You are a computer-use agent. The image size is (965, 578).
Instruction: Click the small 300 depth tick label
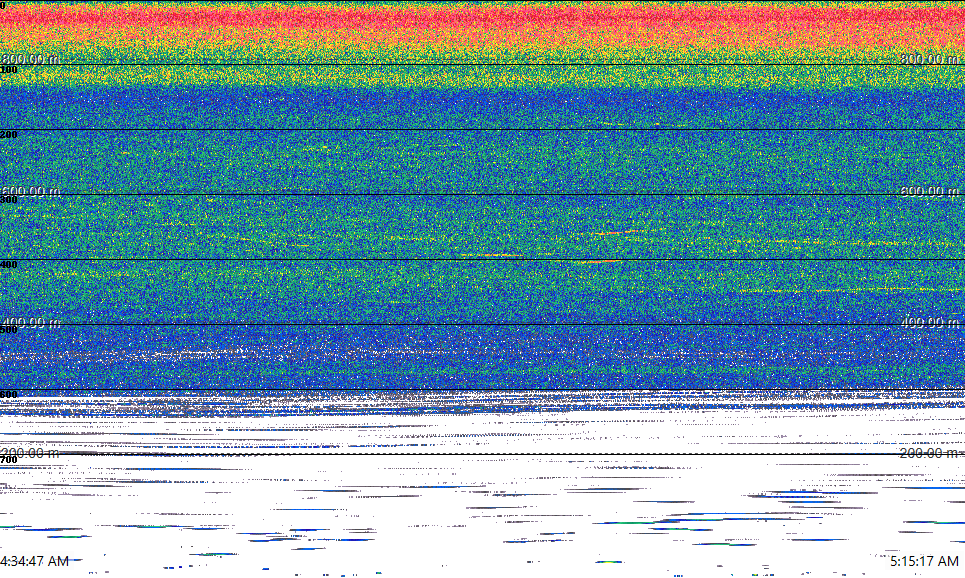(9, 200)
